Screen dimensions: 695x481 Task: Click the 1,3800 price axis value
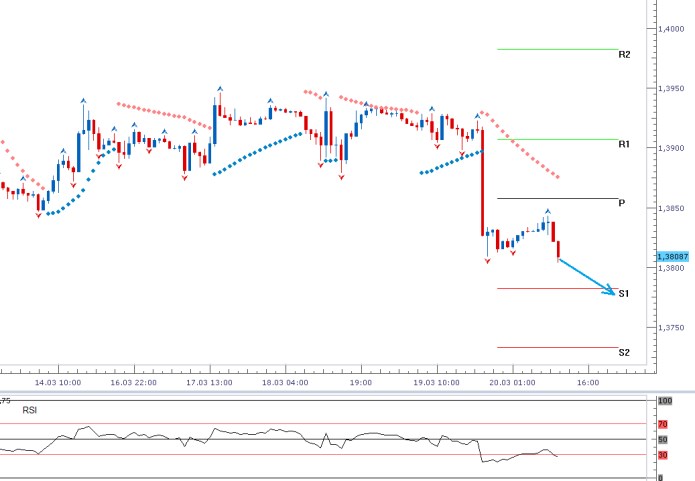point(671,268)
